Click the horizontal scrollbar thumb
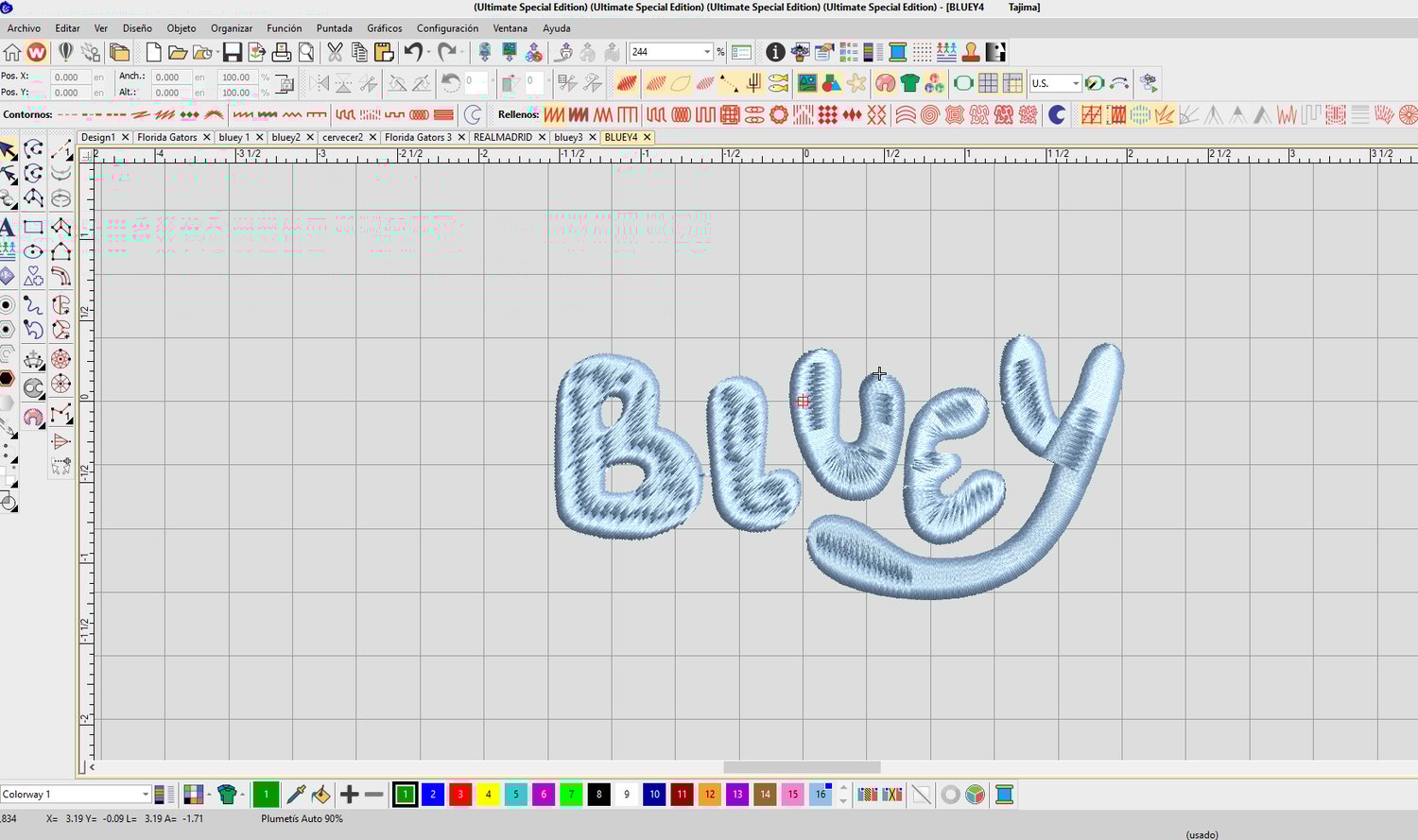Screen dimensions: 1418x840 click(802, 767)
